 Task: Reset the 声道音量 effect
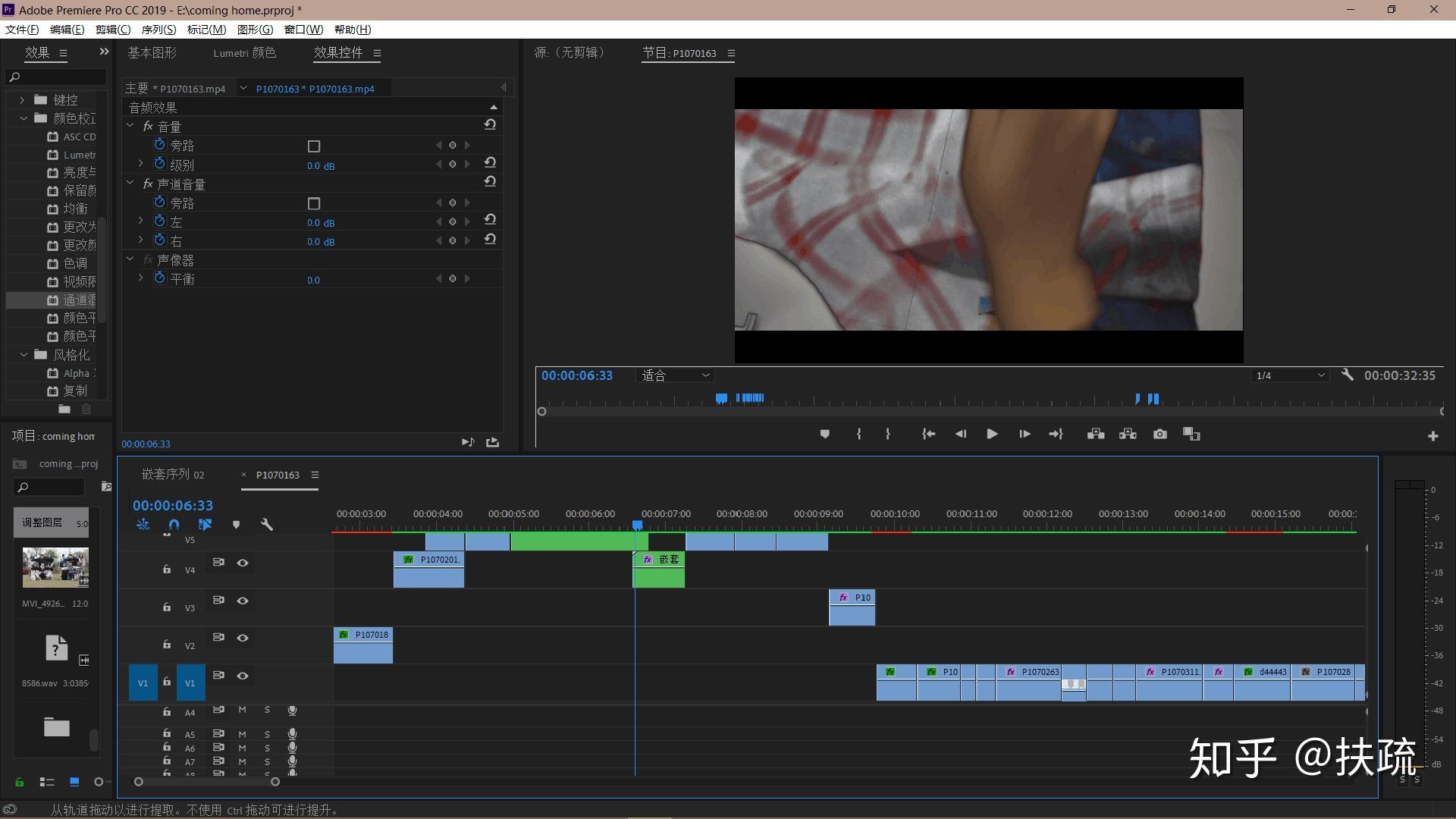[x=490, y=182]
